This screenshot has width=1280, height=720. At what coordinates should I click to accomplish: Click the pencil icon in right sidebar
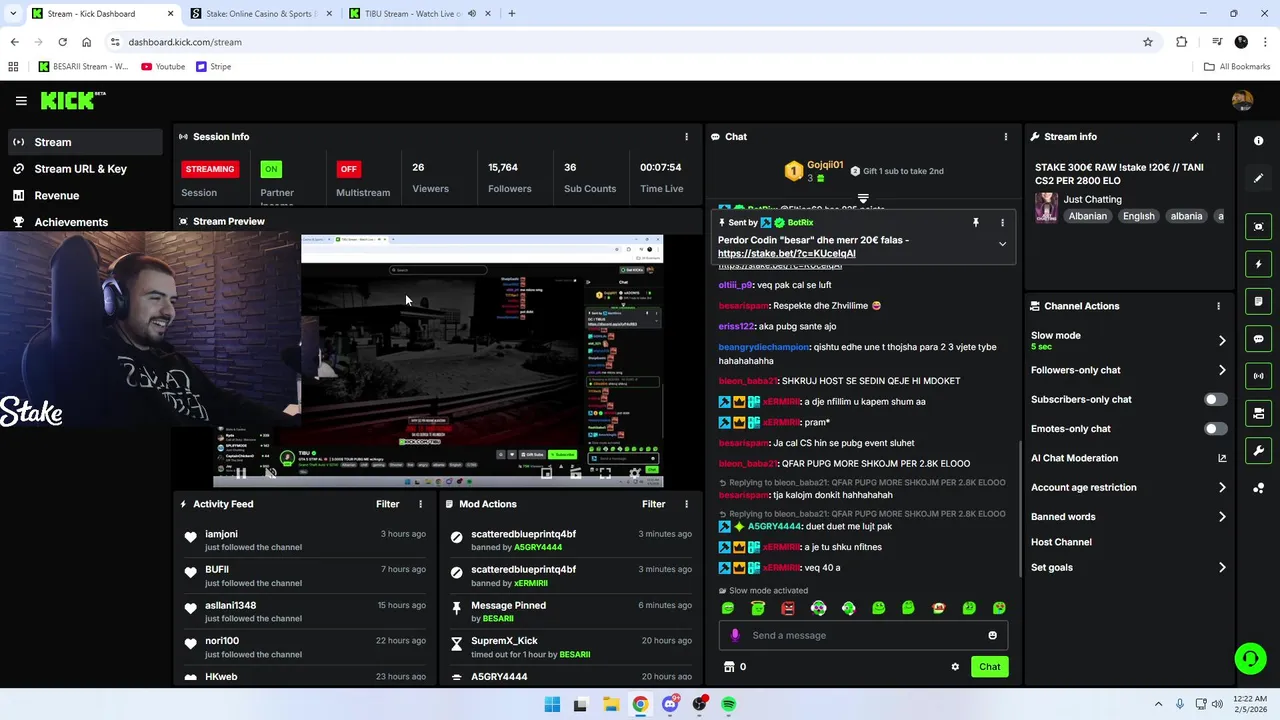tap(1259, 178)
